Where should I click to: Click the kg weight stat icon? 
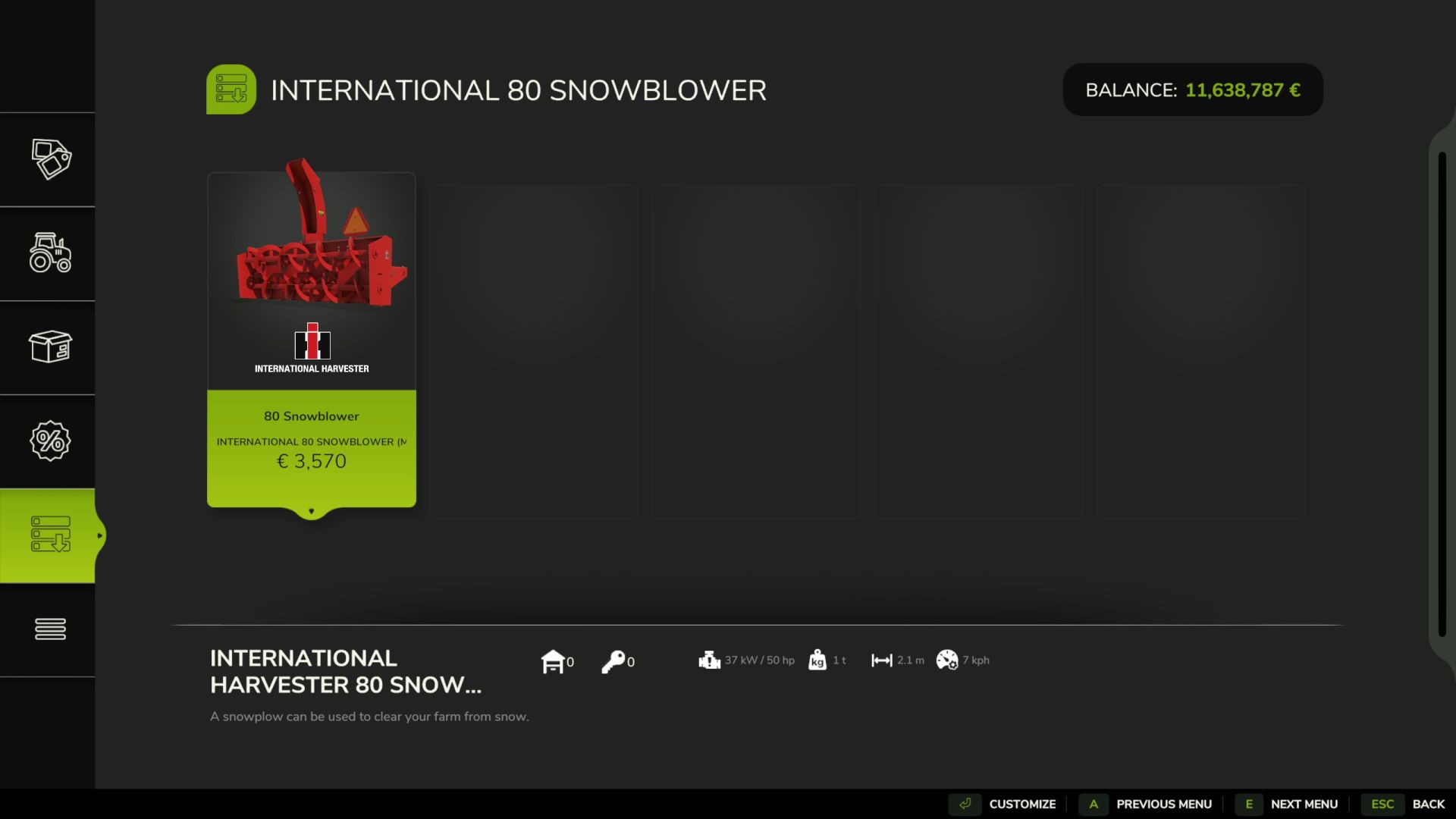(x=817, y=661)
